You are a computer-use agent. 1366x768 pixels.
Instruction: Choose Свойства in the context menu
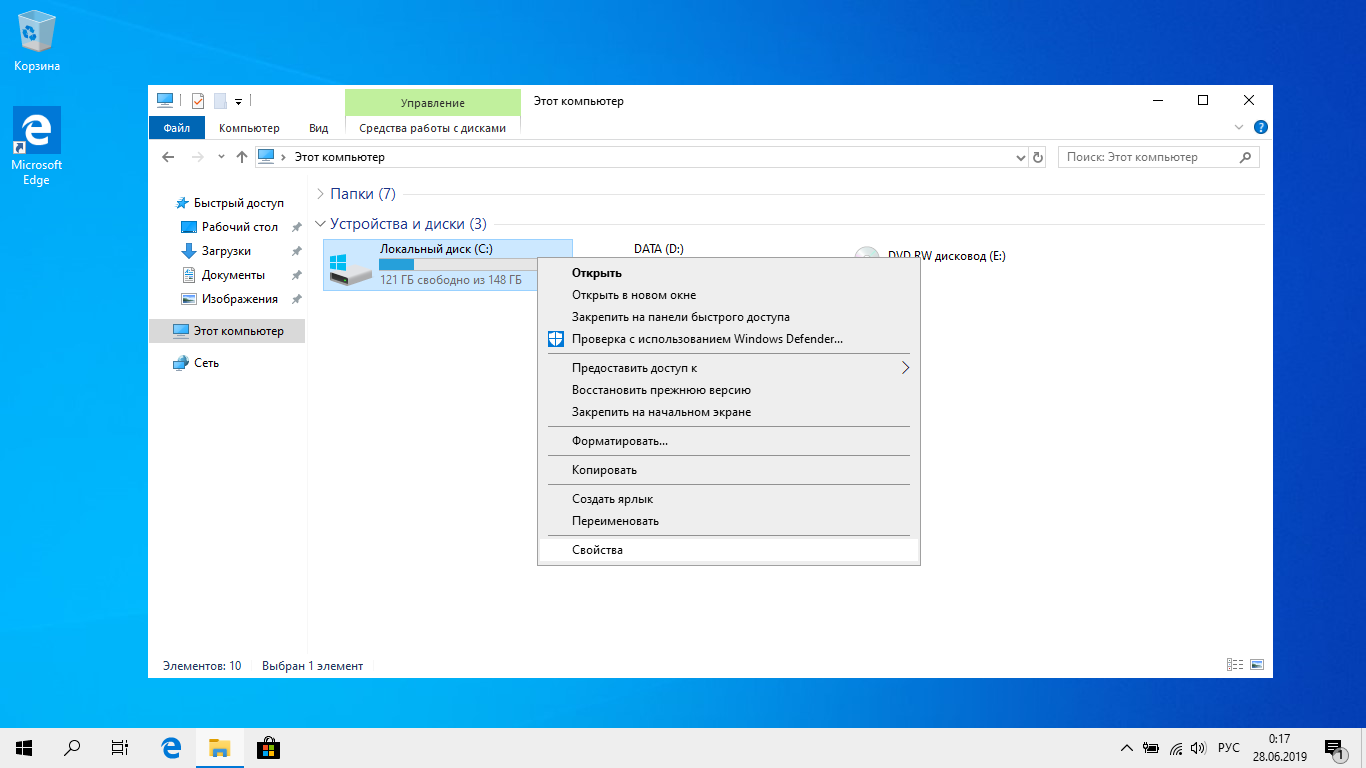coord(597,550)
